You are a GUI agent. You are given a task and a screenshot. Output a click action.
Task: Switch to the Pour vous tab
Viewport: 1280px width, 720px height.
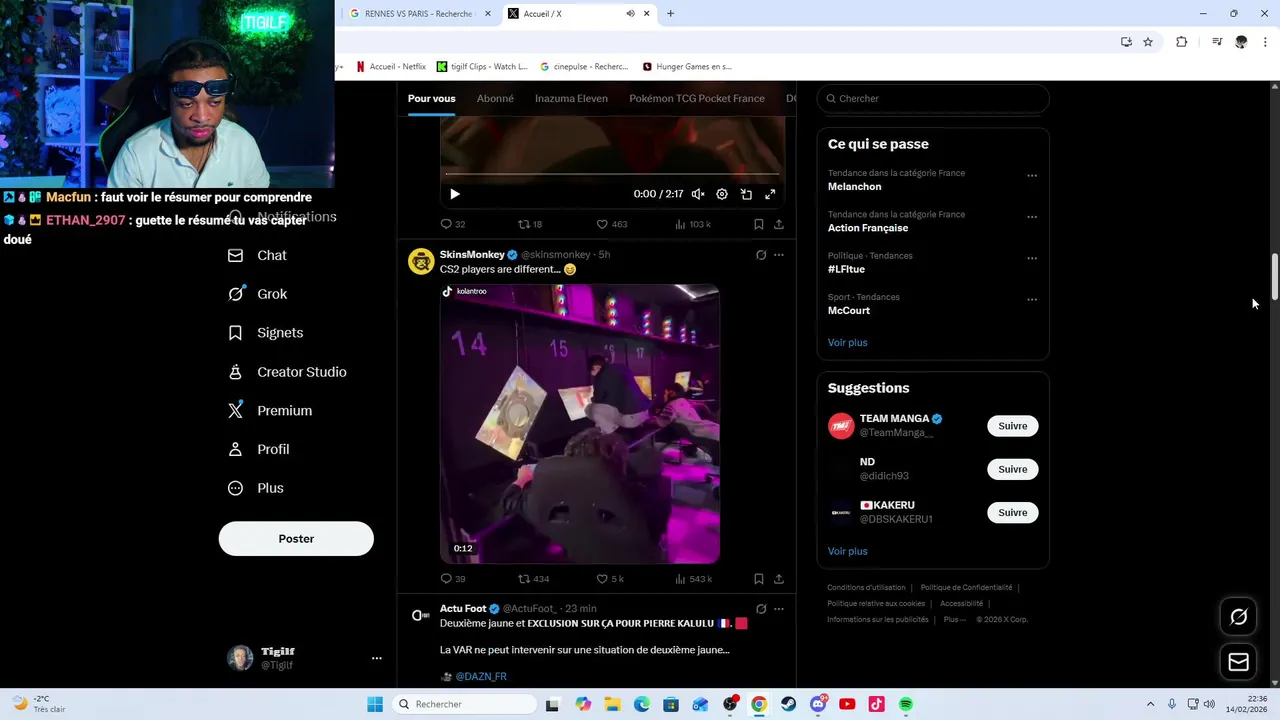(x=431, y=98)
